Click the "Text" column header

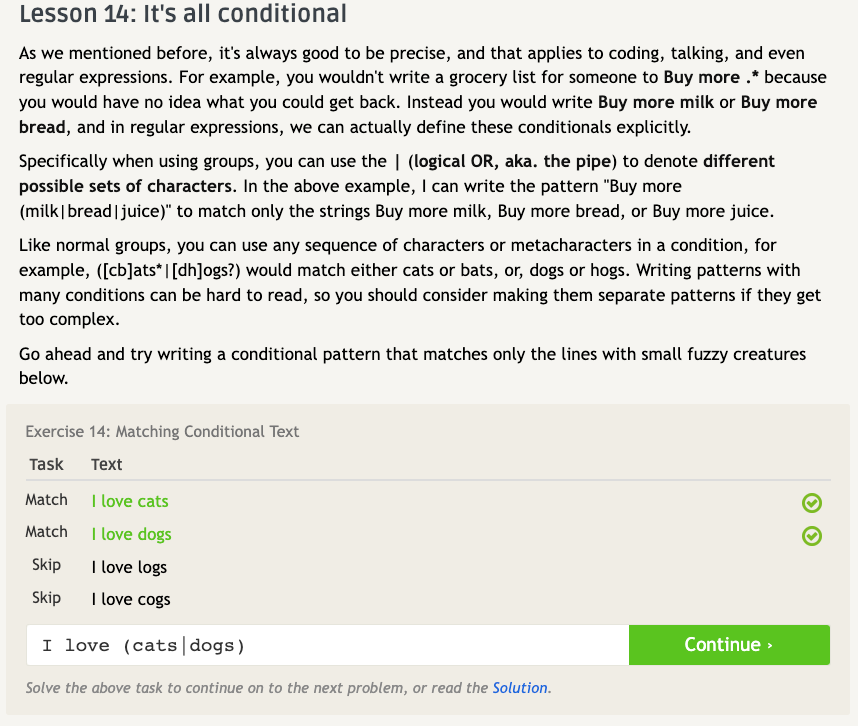pos(106,465)
